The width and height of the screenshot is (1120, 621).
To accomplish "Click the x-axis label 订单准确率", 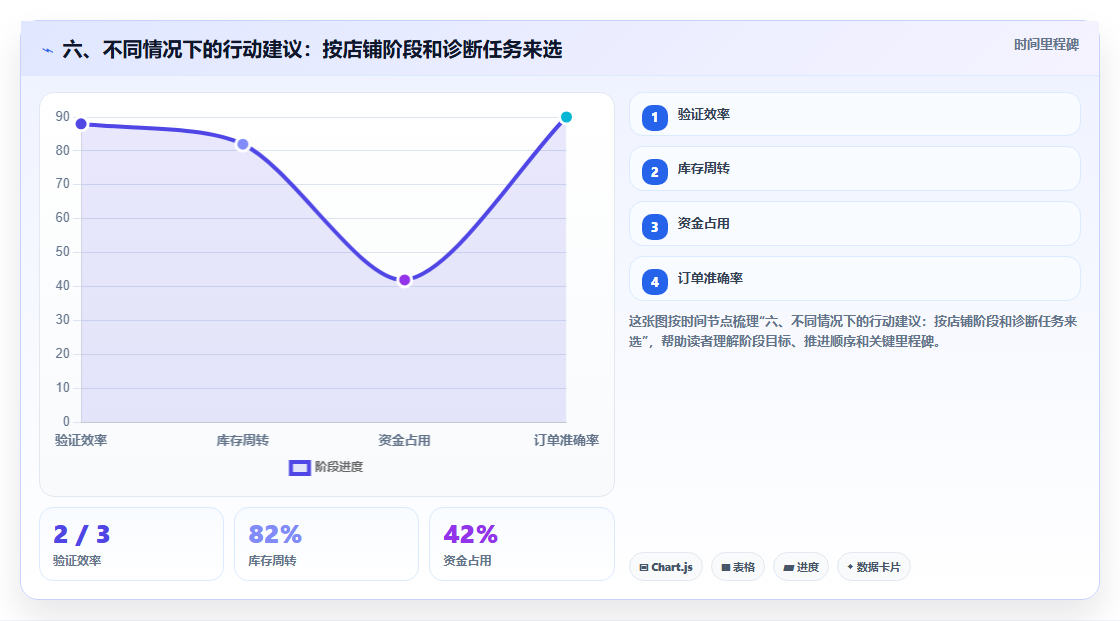I will (566, 440).
